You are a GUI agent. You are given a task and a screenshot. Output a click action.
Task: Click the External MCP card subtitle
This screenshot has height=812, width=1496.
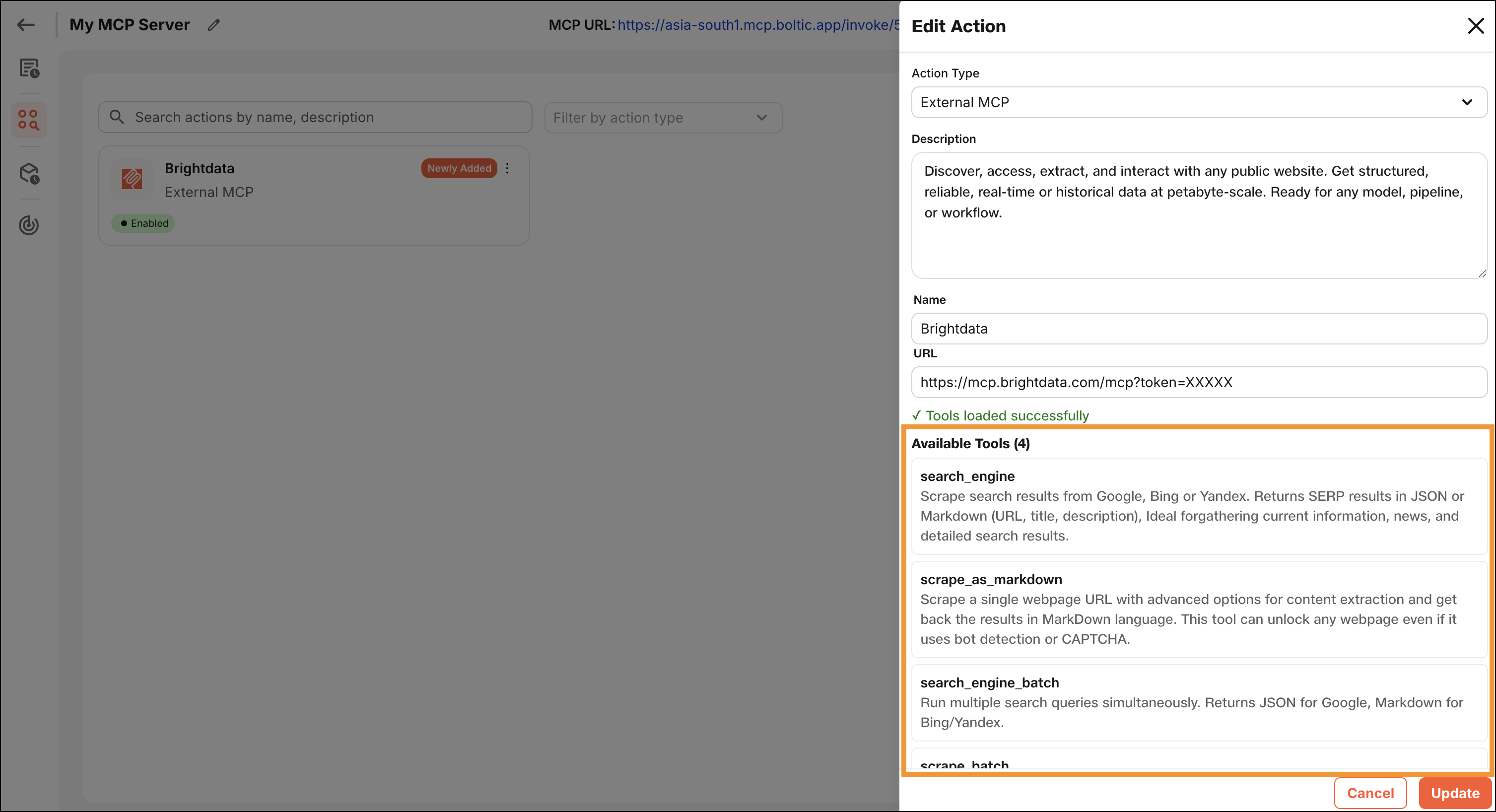pyautogui.click(x=209, y=192)
